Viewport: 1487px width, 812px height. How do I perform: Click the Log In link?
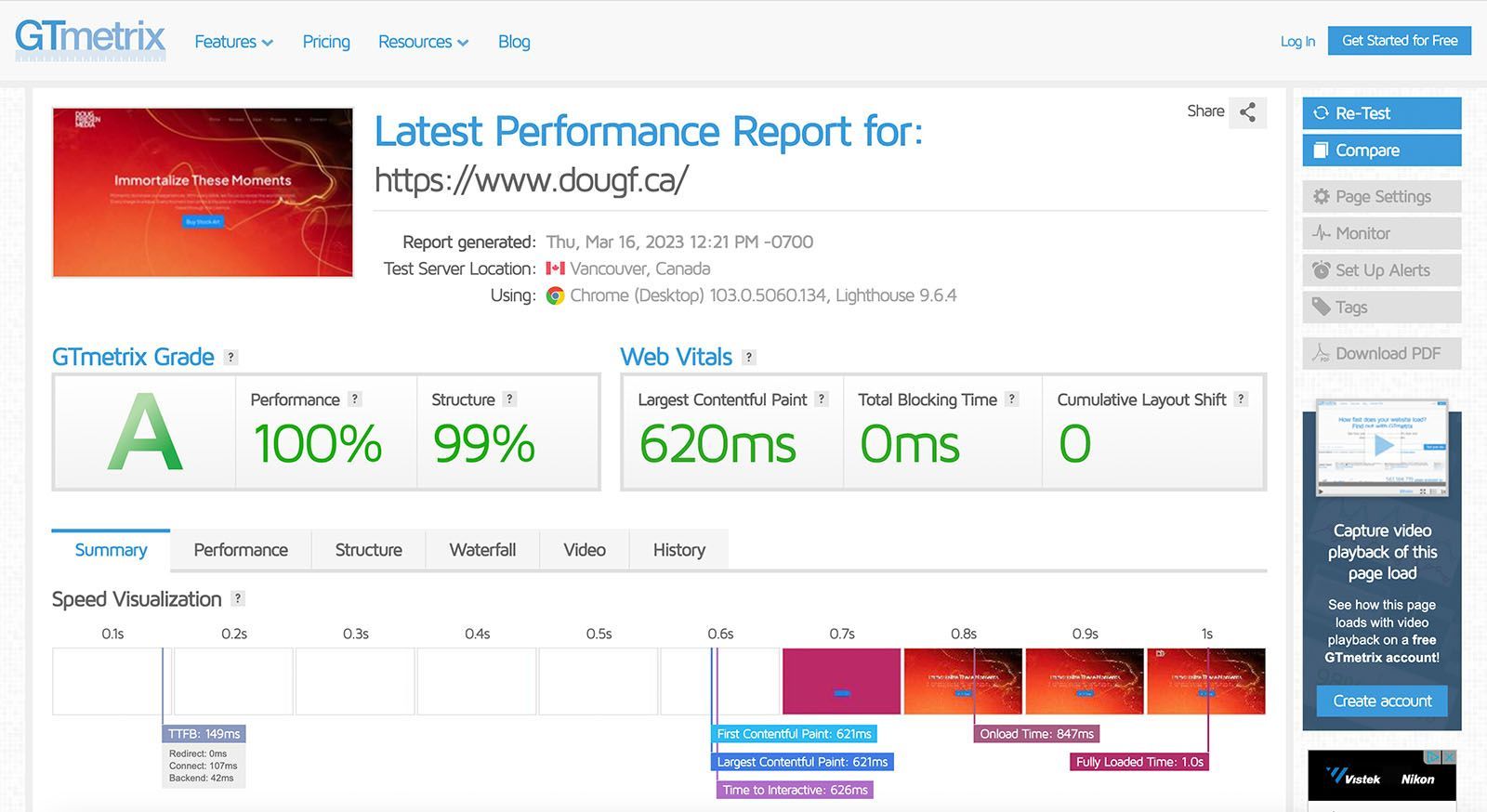[x=1297, y=41]
